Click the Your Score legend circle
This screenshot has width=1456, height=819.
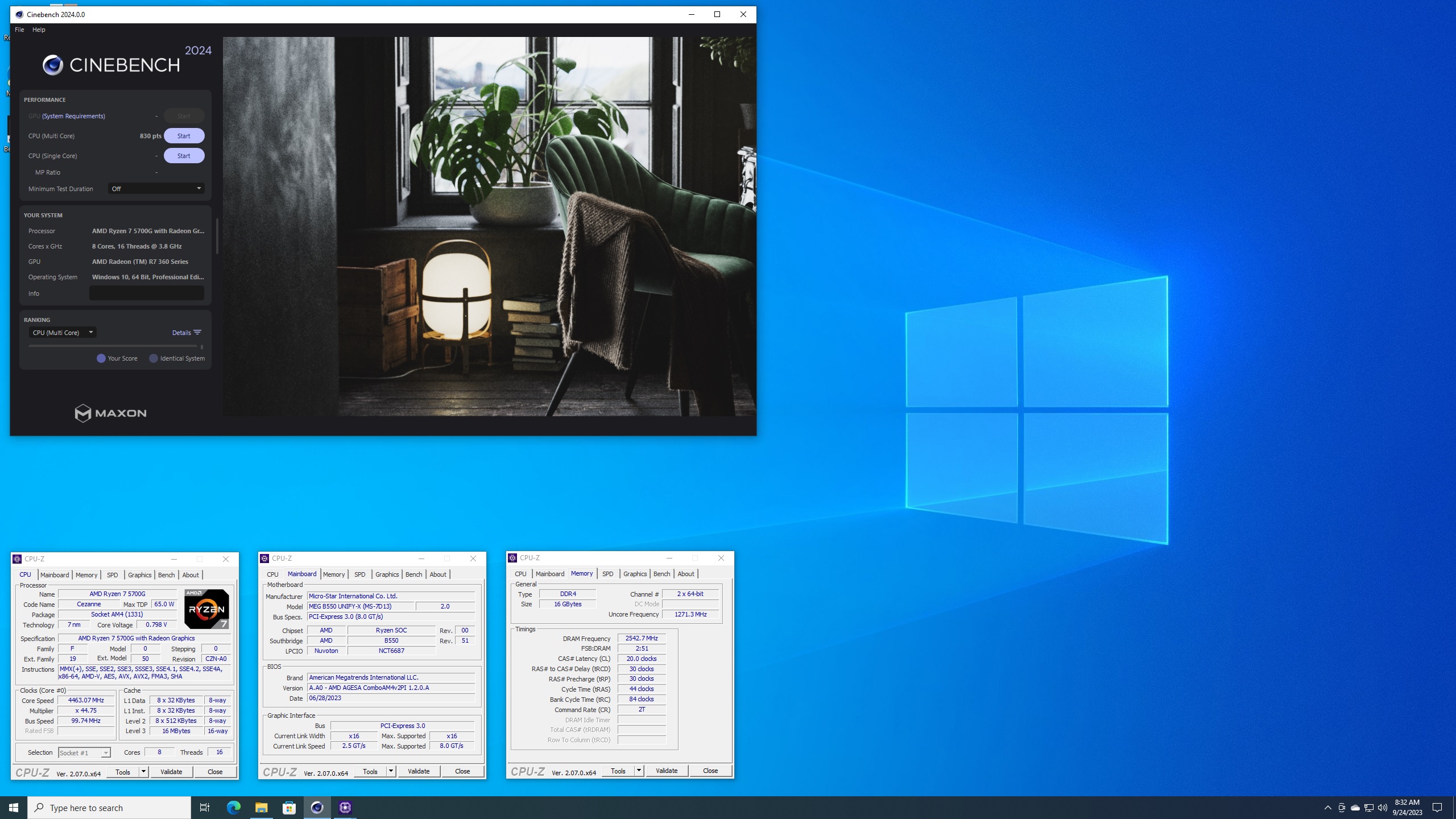[x=101, y=358]
